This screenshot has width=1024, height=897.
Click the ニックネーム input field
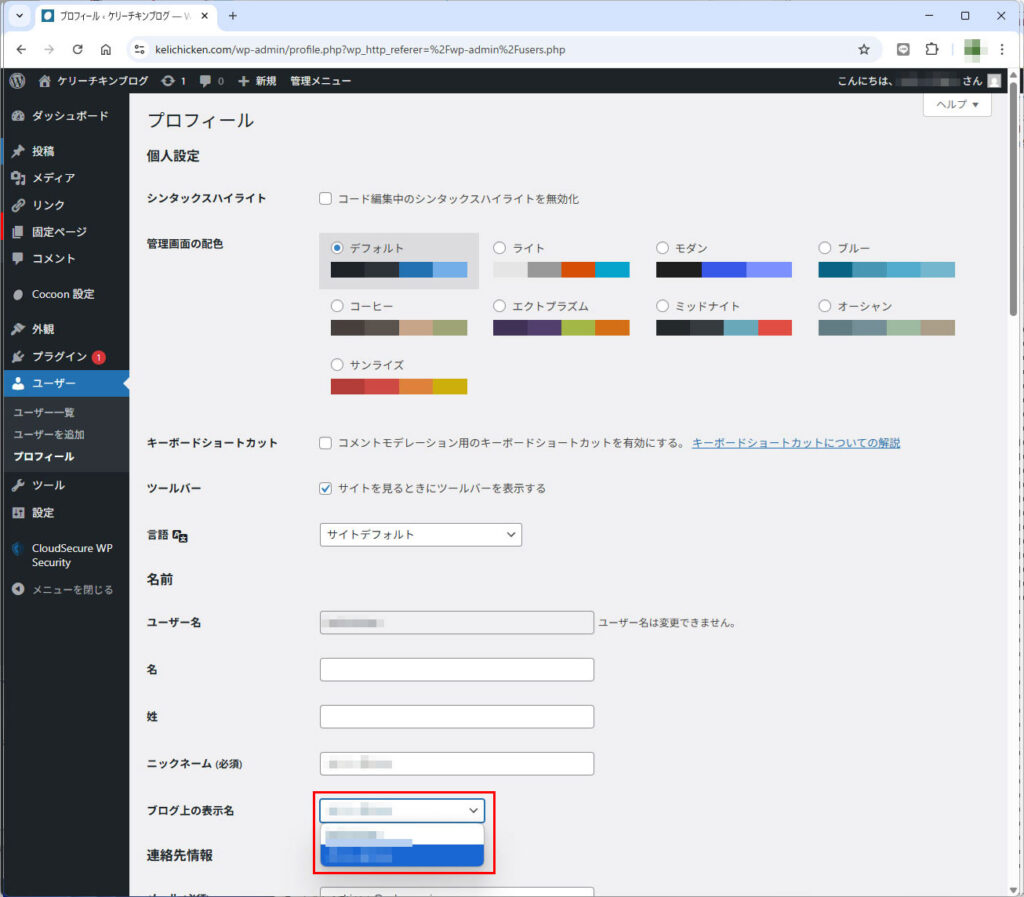coord(456,764)
